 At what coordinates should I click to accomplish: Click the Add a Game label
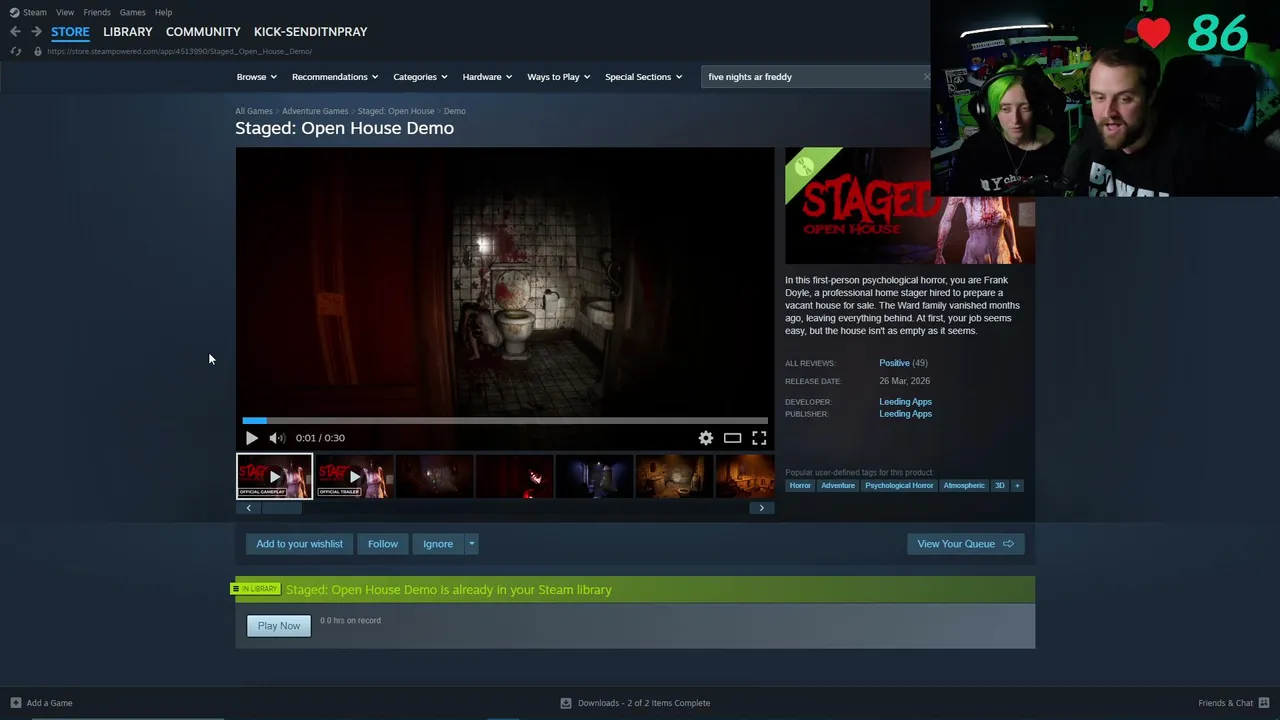pos(49,703)
